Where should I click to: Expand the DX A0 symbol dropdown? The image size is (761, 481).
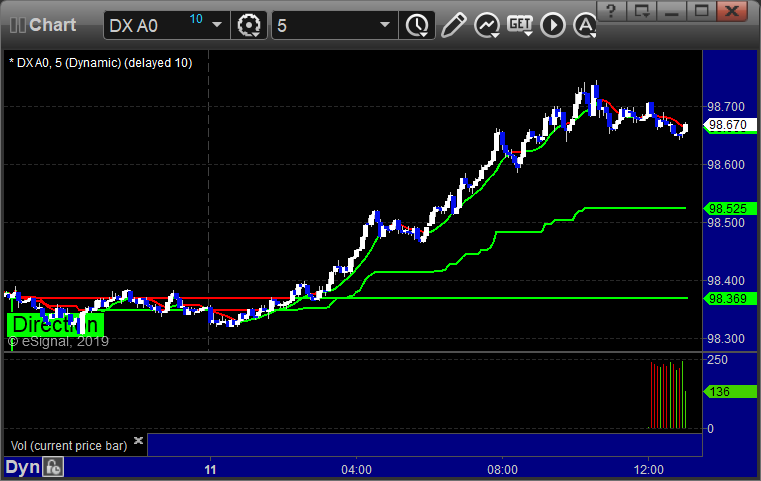point(218,25)
